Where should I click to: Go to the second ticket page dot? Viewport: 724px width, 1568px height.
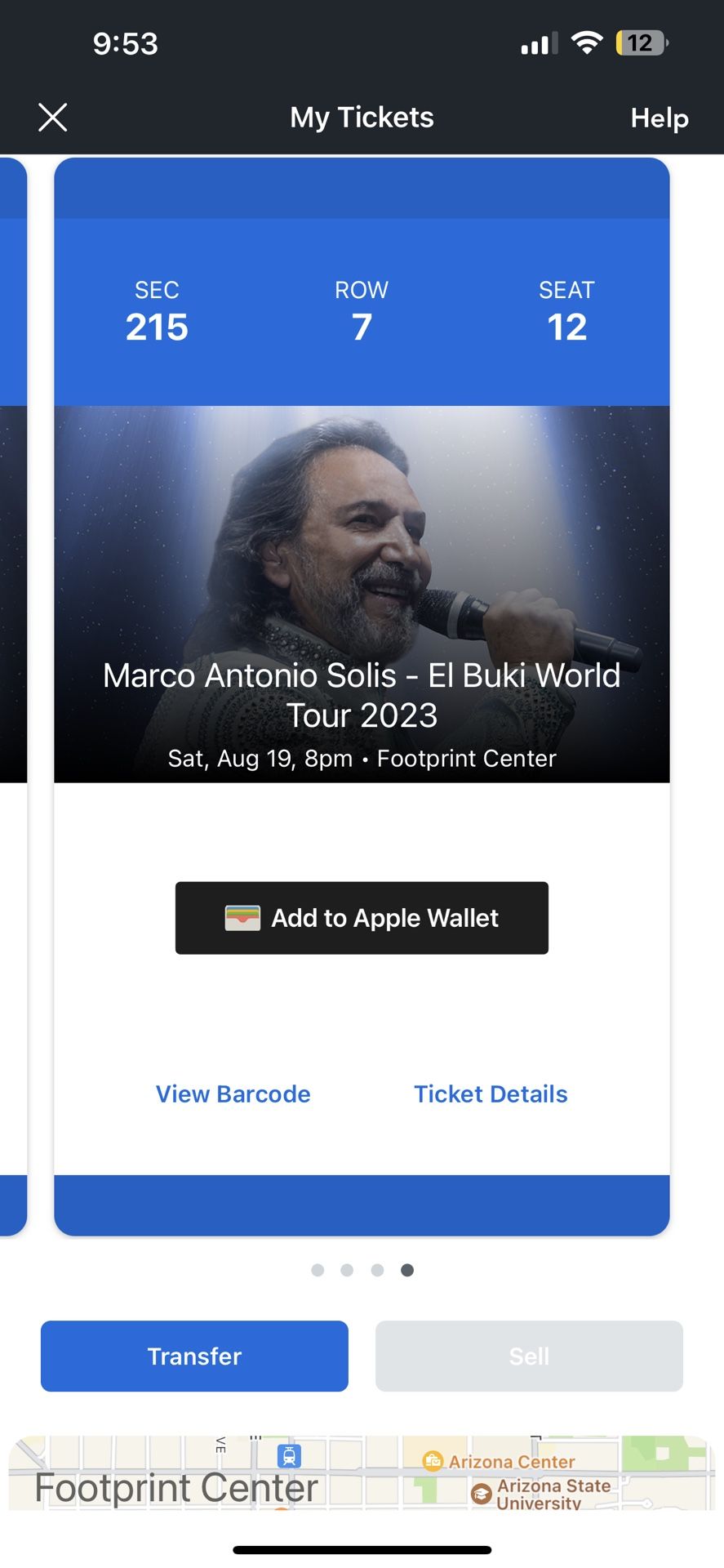click(x=348, y=1270)
